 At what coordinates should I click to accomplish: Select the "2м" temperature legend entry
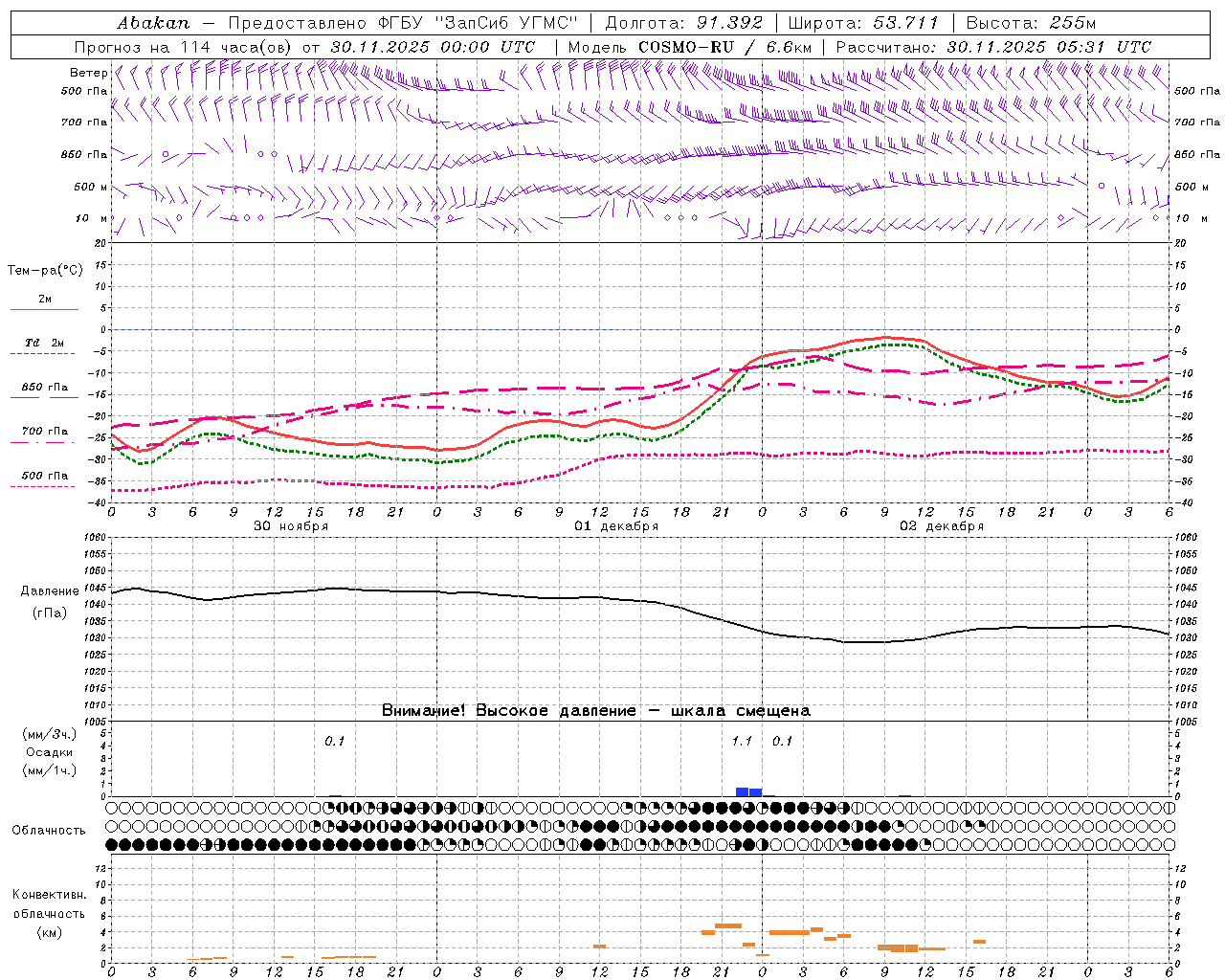point(45,300)
